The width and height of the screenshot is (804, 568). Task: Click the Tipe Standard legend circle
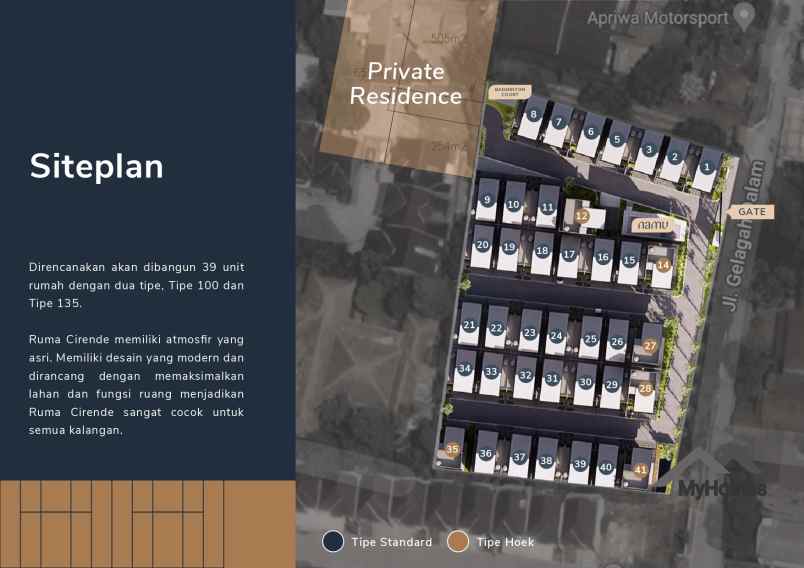tap(333, 542)
